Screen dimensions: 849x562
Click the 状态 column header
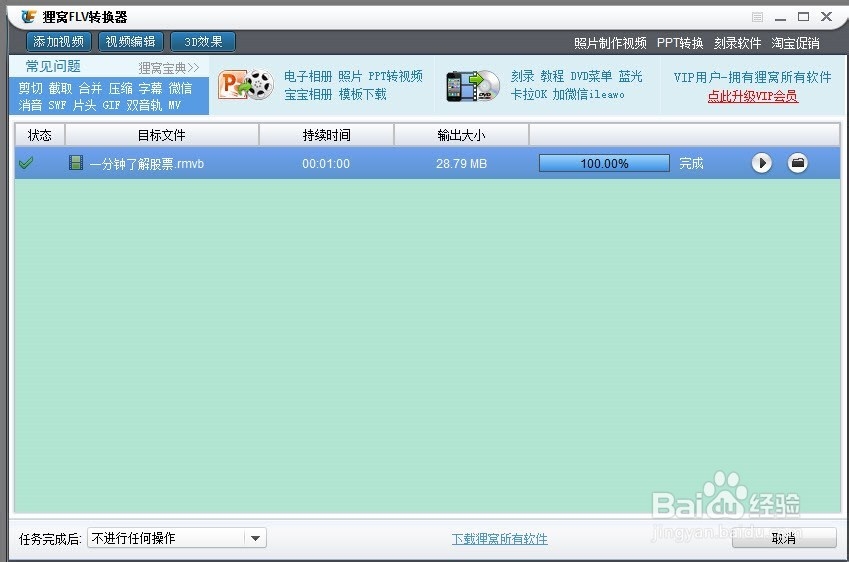[x=40, y=135]
